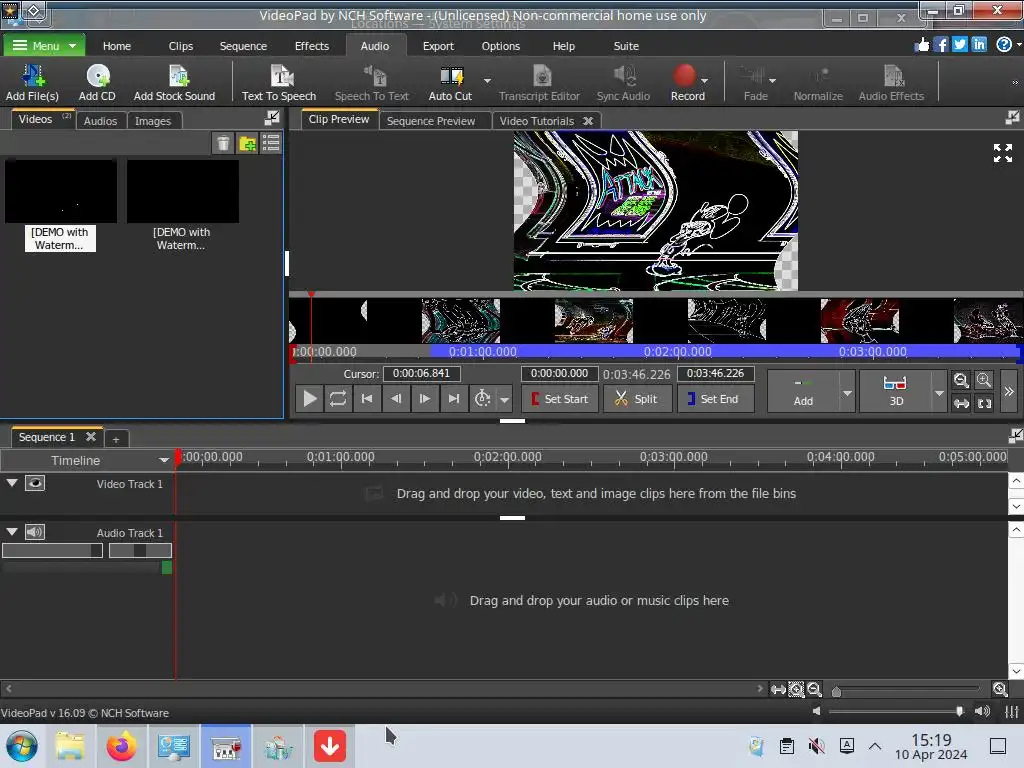Split the clip at cursor
The height and width of the screenshot is (768, 1024).
coord(637,398)
